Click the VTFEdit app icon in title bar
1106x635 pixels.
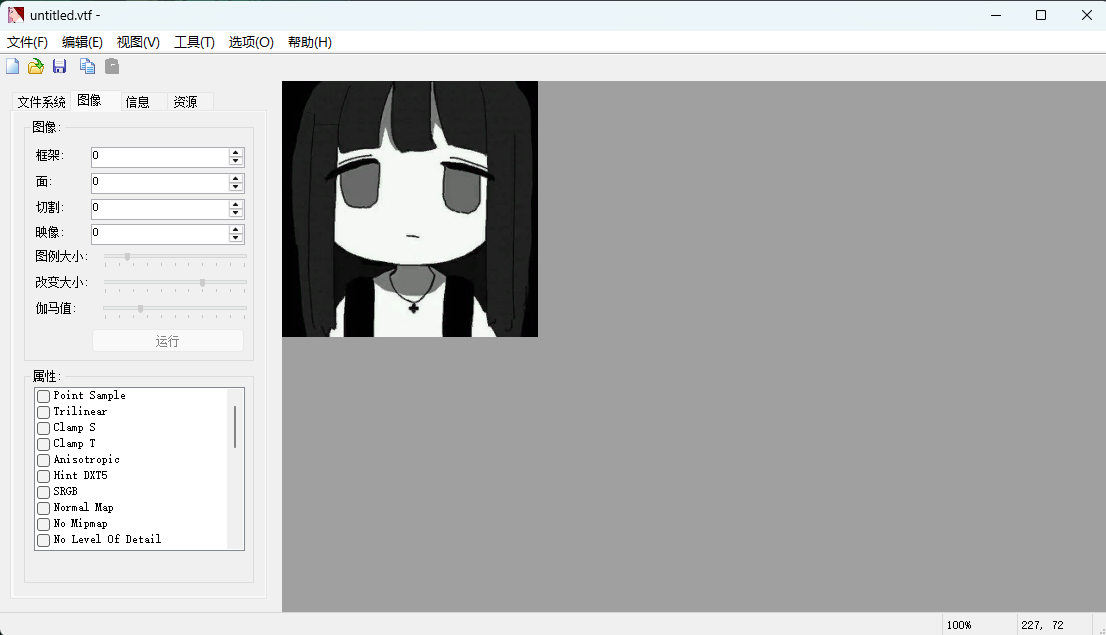click(16, 15)
